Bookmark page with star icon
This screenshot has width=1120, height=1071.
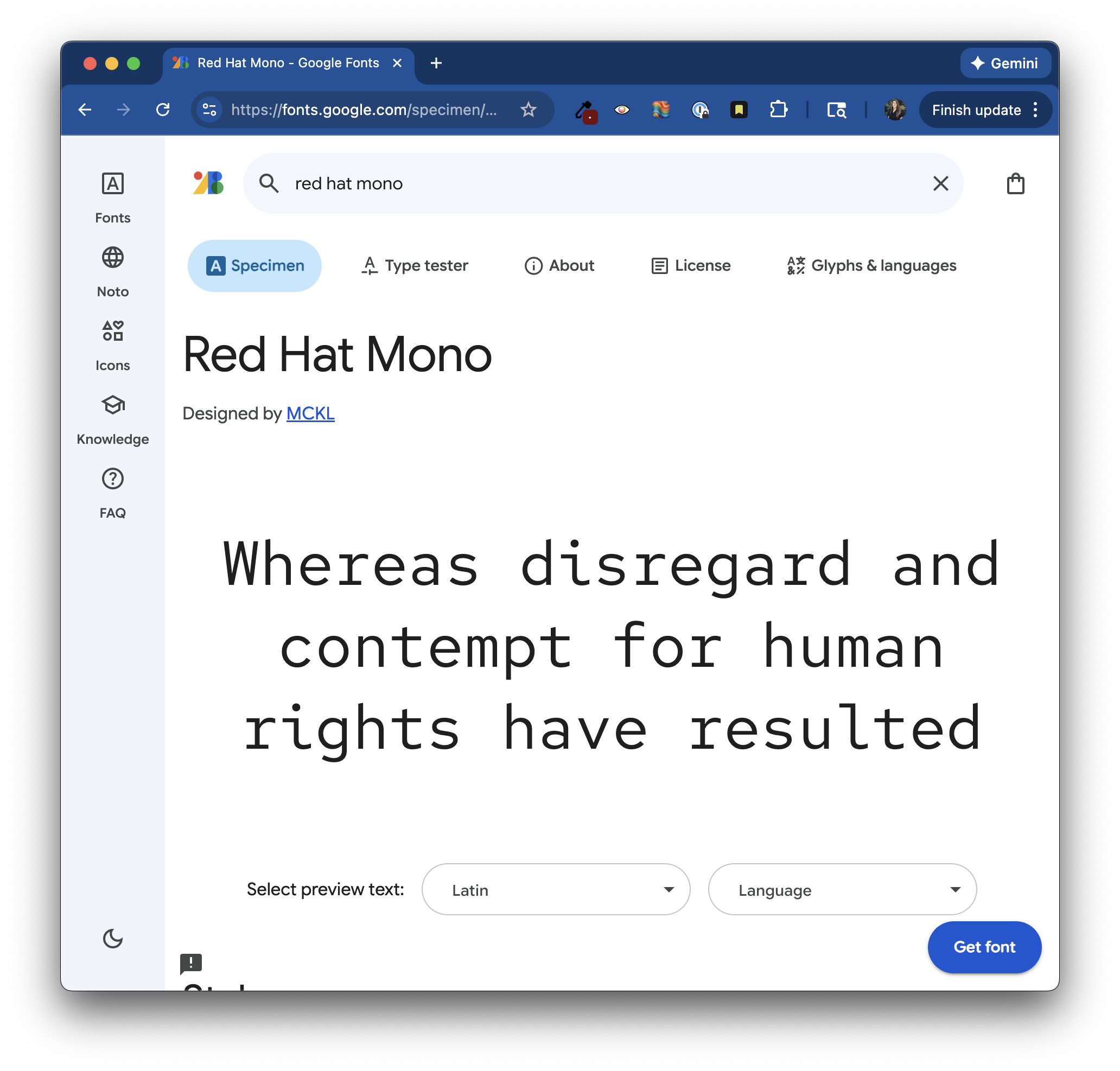click(528, 110)
